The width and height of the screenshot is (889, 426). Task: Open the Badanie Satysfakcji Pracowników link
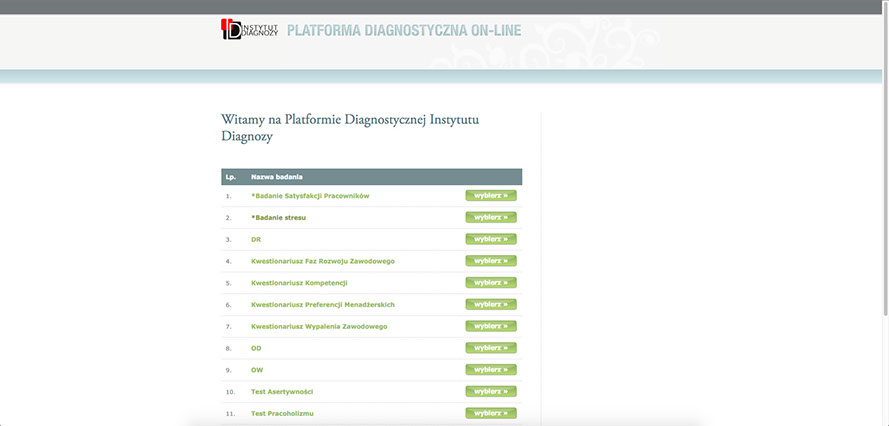click(x=310, y=196)
